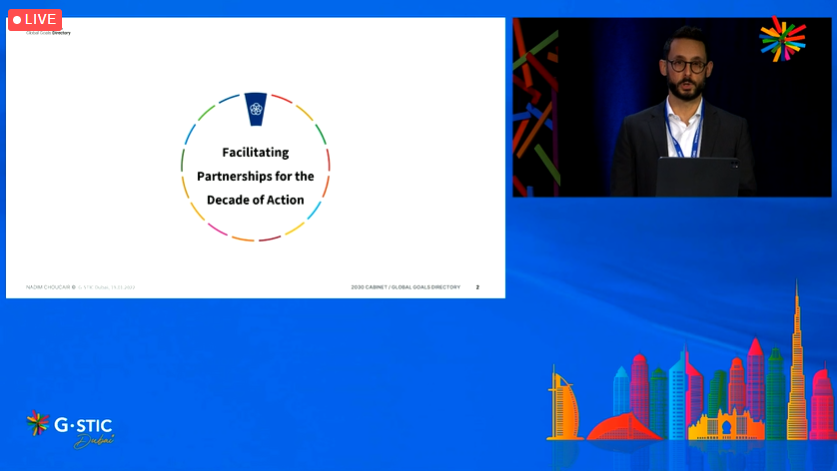Click the colorful starburst logo on speaker video
837x471 pixels.
point(783,39)
